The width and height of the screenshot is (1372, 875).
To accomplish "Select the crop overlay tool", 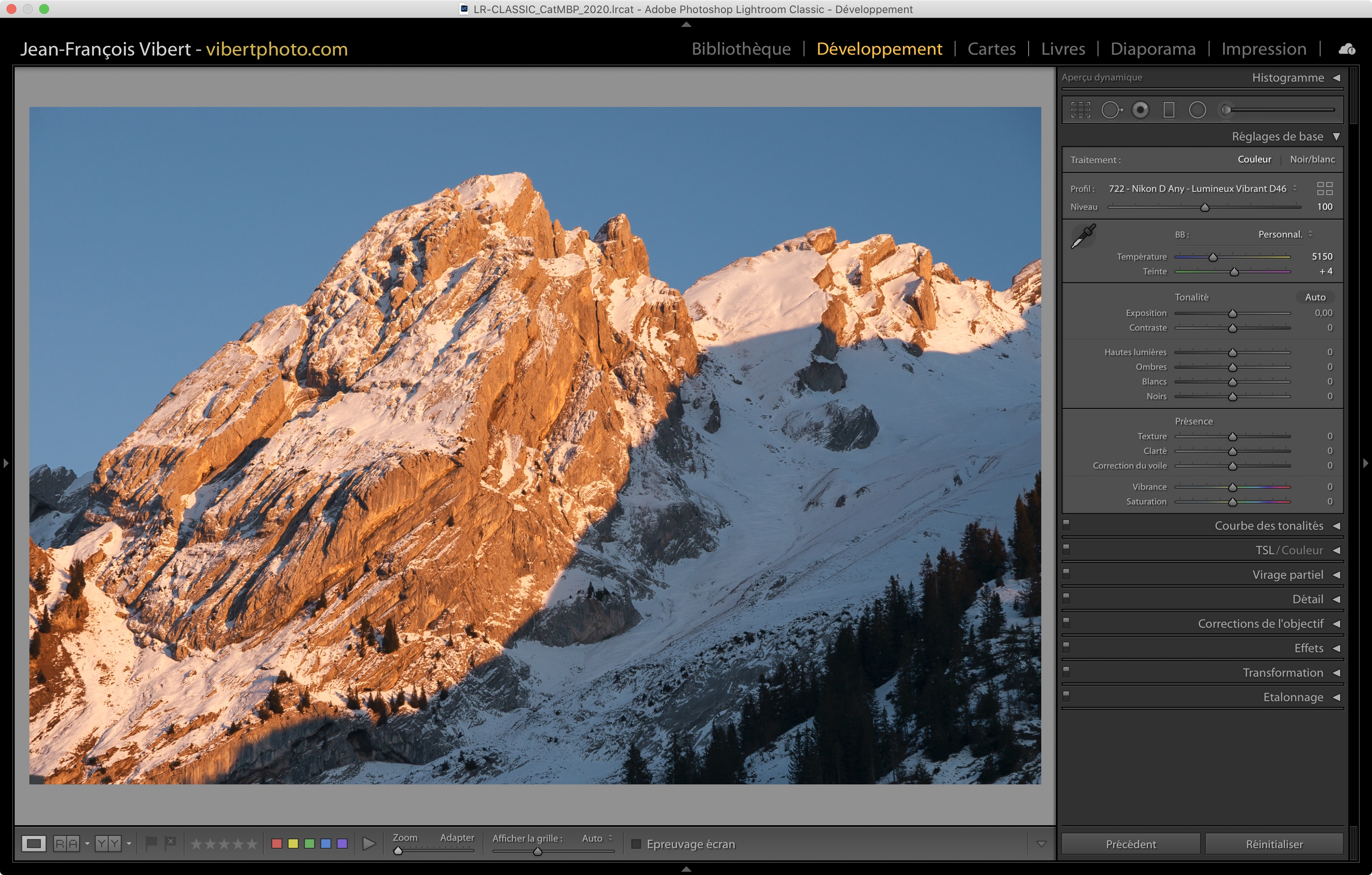I will point(1080,110).
